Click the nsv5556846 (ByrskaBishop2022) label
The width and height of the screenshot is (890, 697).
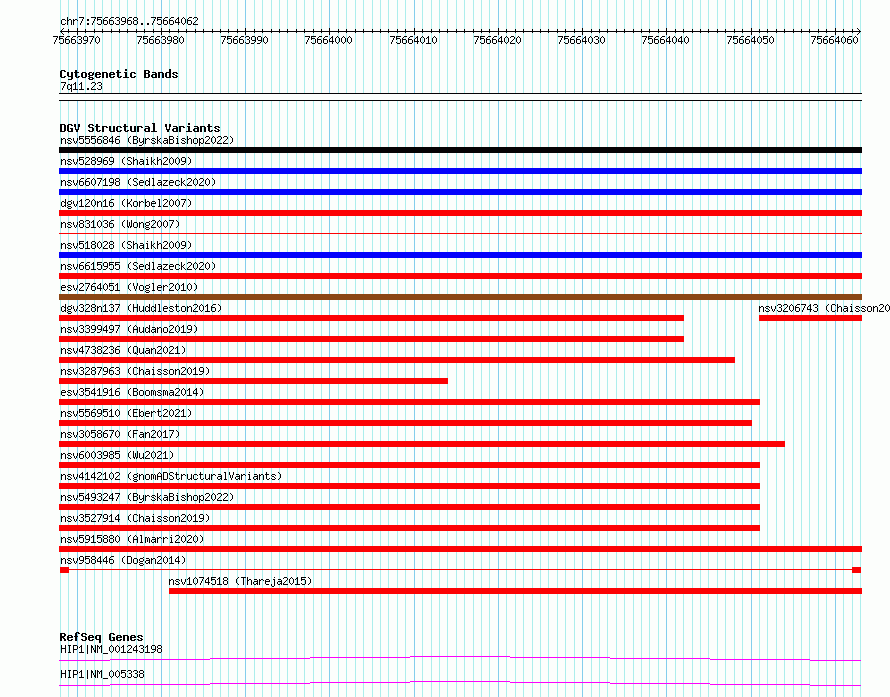[x=147, y=140]
